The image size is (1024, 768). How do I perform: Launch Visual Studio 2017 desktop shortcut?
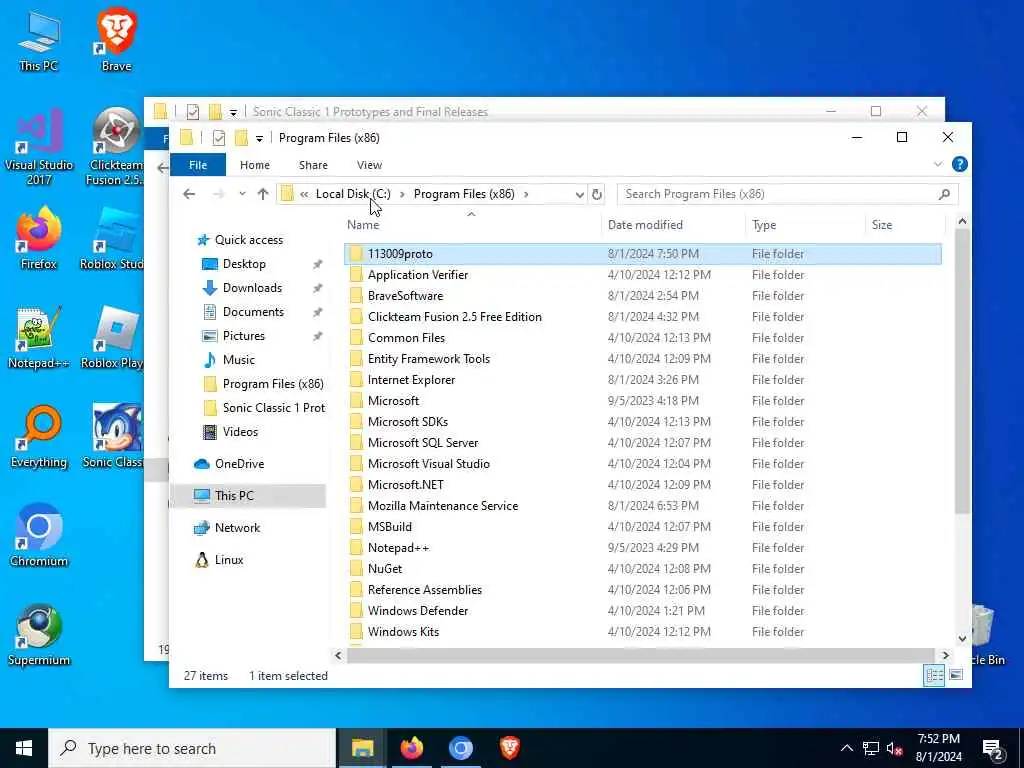39,146
